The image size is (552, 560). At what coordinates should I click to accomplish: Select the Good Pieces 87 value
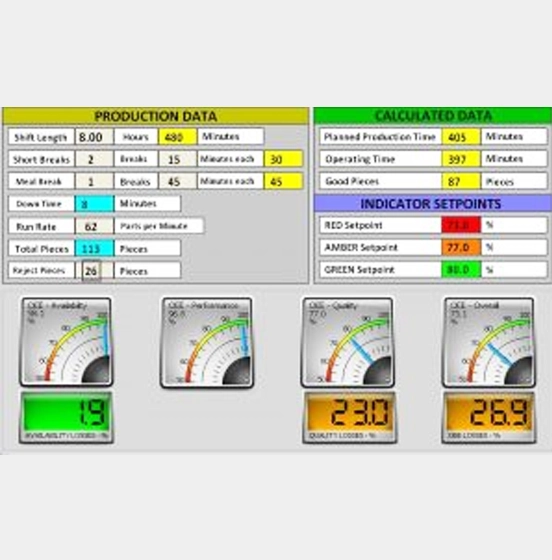pyautogui.click(x=461, y=181)
